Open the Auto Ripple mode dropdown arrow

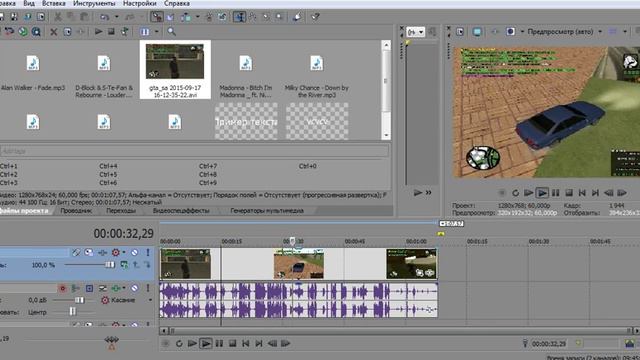click(x=198, y=17)
